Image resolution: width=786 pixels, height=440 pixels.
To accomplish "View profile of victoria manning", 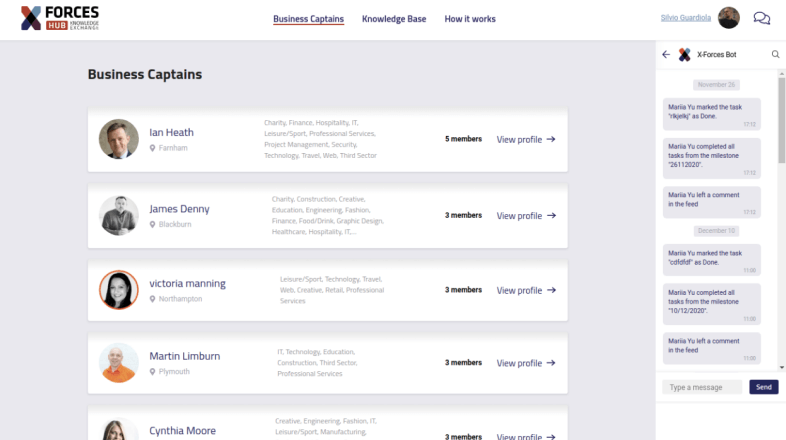I will pos(526,290).
